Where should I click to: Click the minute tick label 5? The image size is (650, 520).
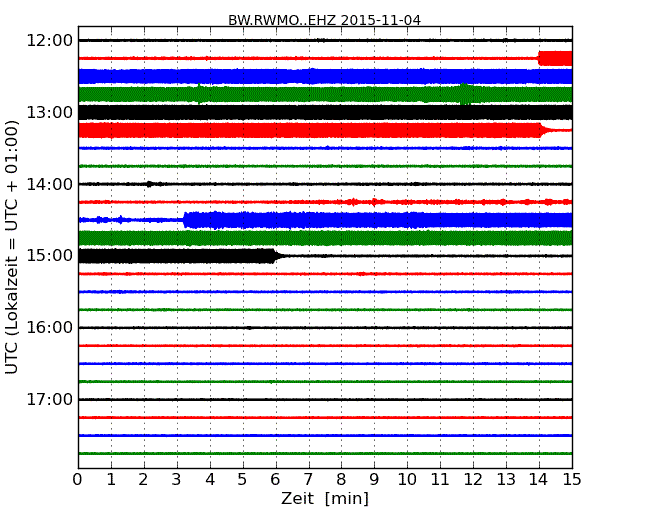point(243,480)
